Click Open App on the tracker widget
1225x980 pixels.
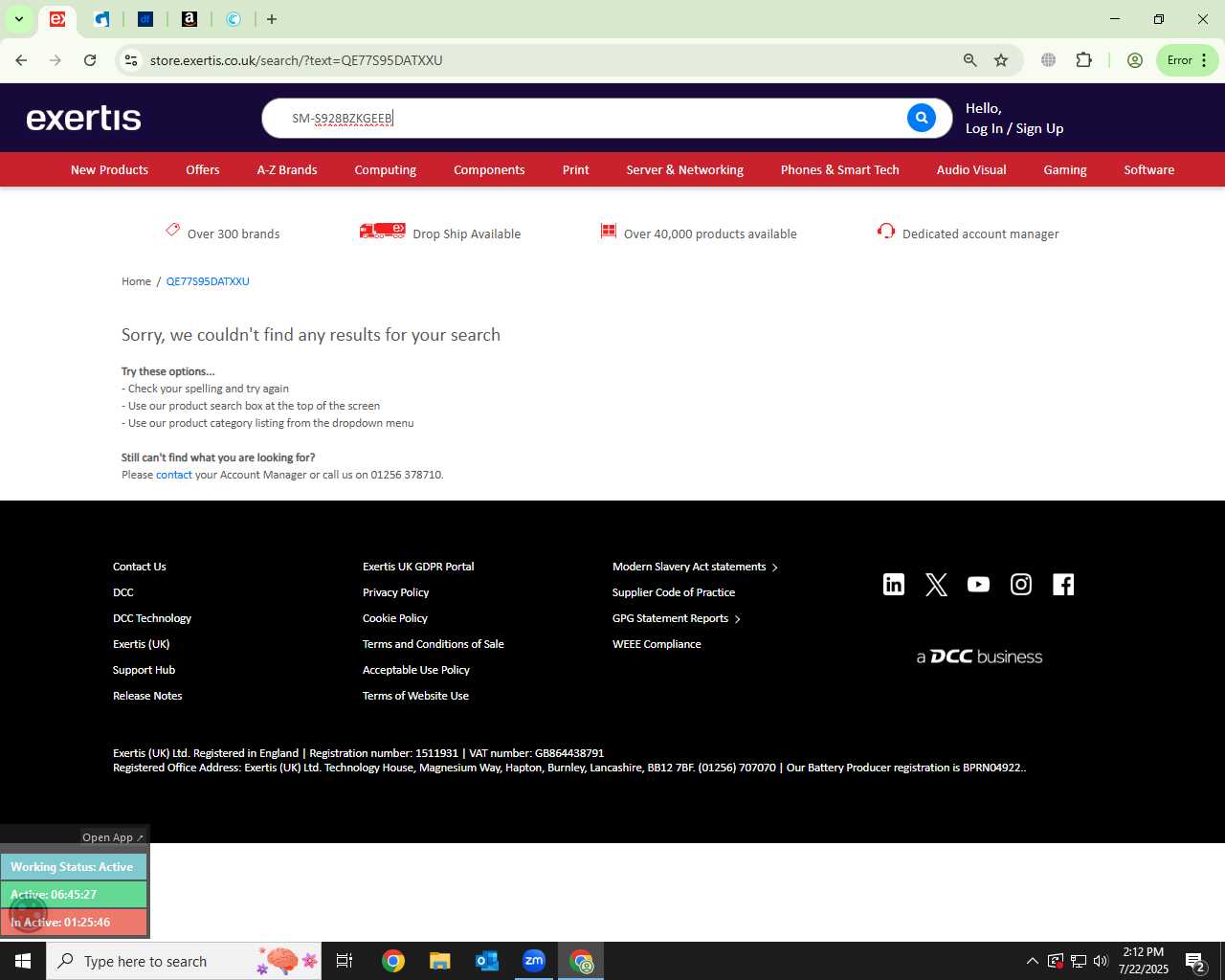pos(113,837)
